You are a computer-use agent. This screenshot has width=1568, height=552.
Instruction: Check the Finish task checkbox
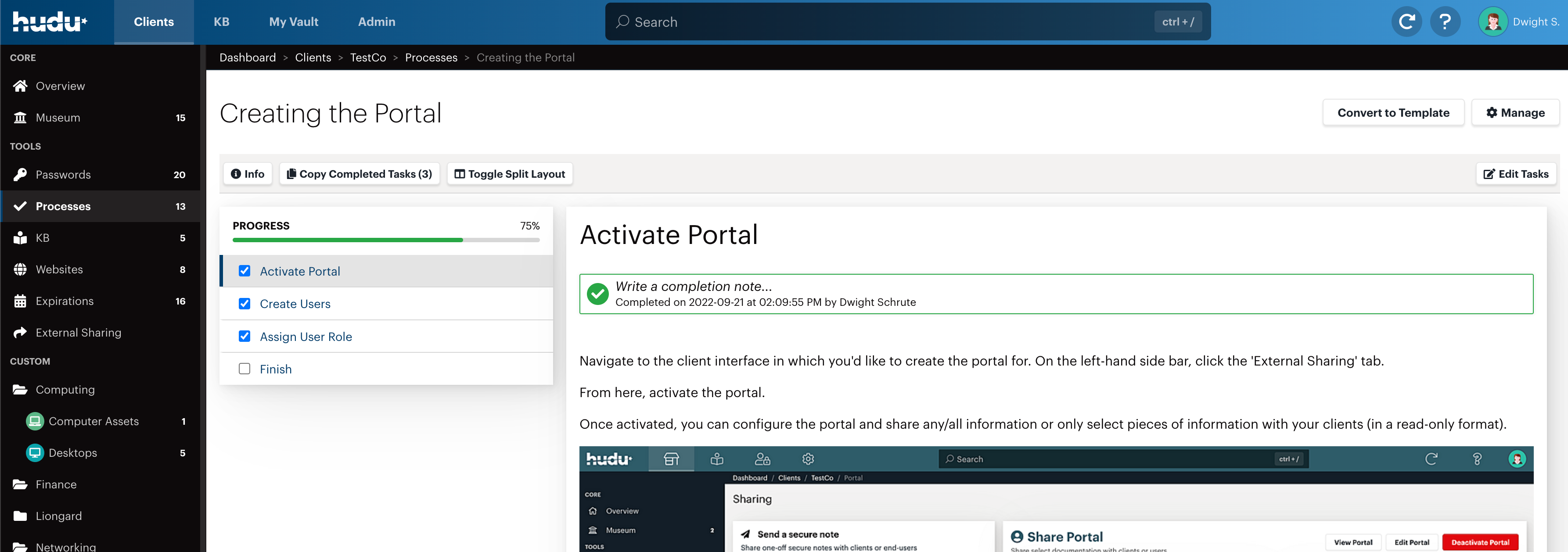point(245,368)
